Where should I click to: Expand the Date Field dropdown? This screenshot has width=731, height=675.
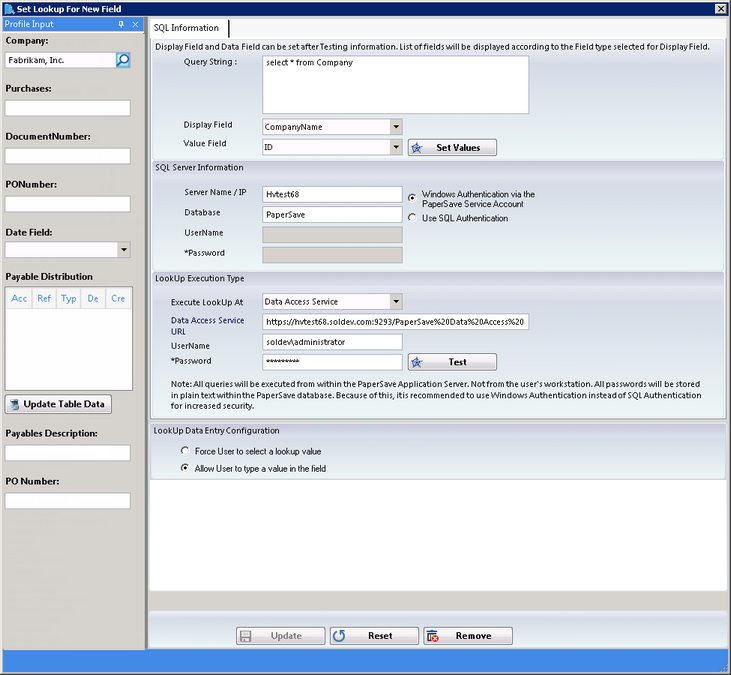124,250
